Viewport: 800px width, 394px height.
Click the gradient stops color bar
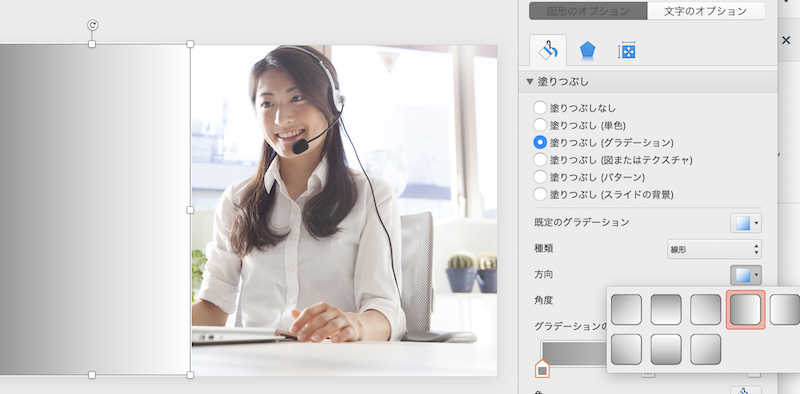click(x=574, y=353)
